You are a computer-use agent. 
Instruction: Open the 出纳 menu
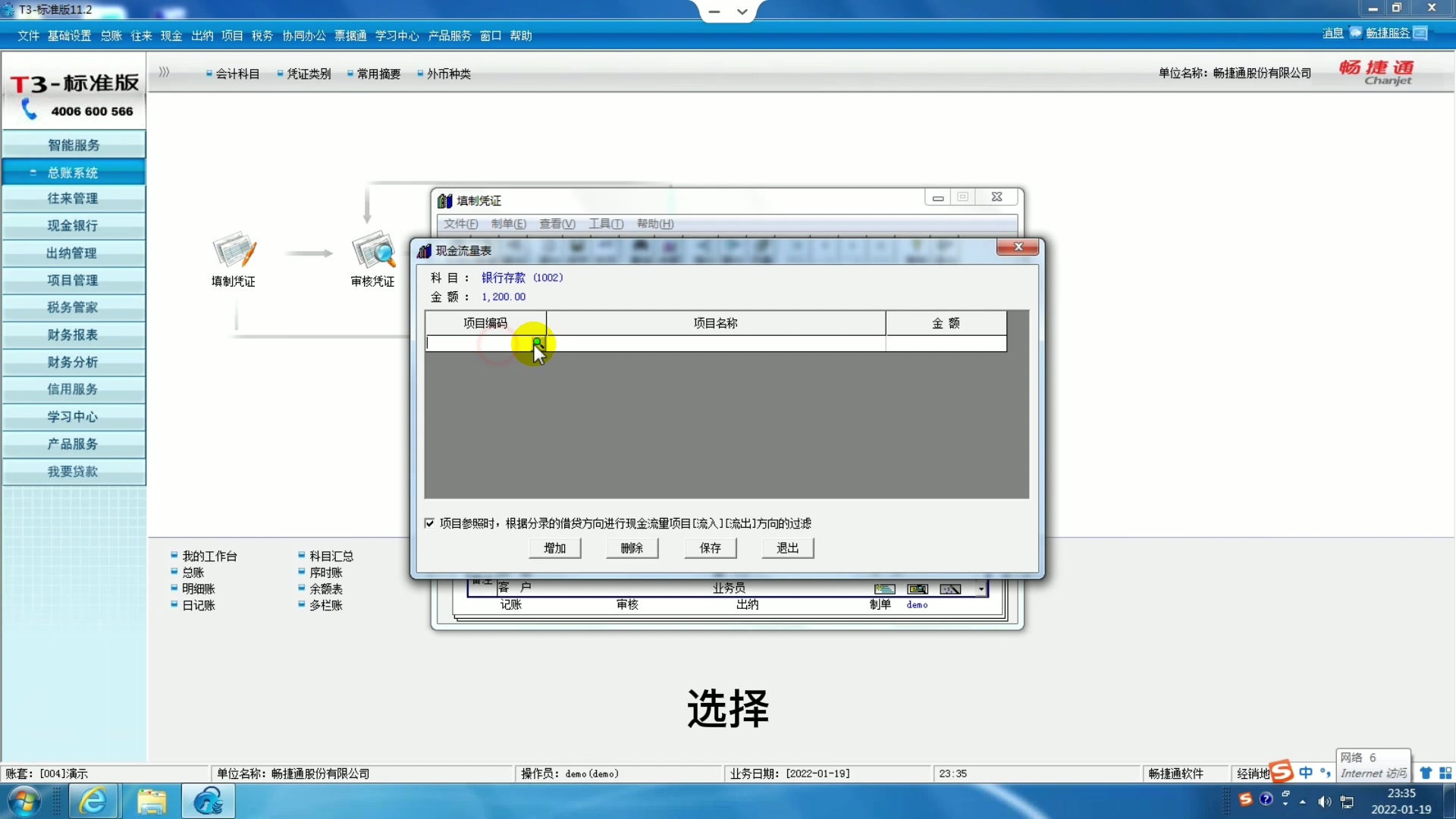click(x=202, y=36)
